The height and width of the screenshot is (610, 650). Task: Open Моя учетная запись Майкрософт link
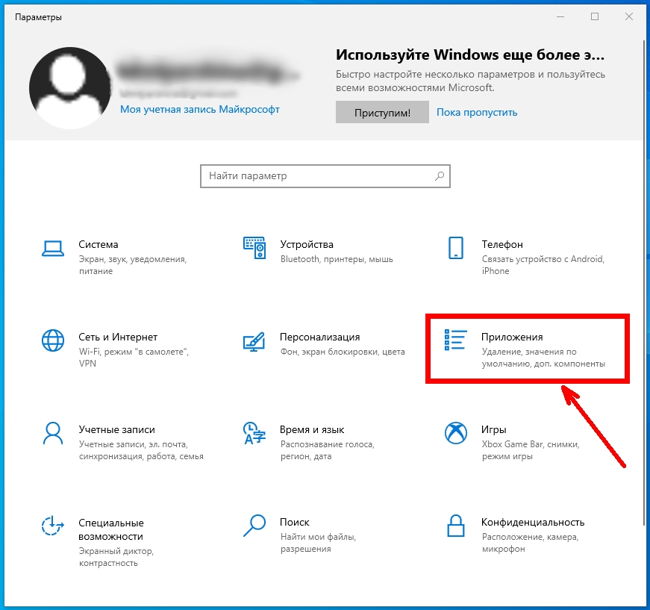[x=200, y=109]
